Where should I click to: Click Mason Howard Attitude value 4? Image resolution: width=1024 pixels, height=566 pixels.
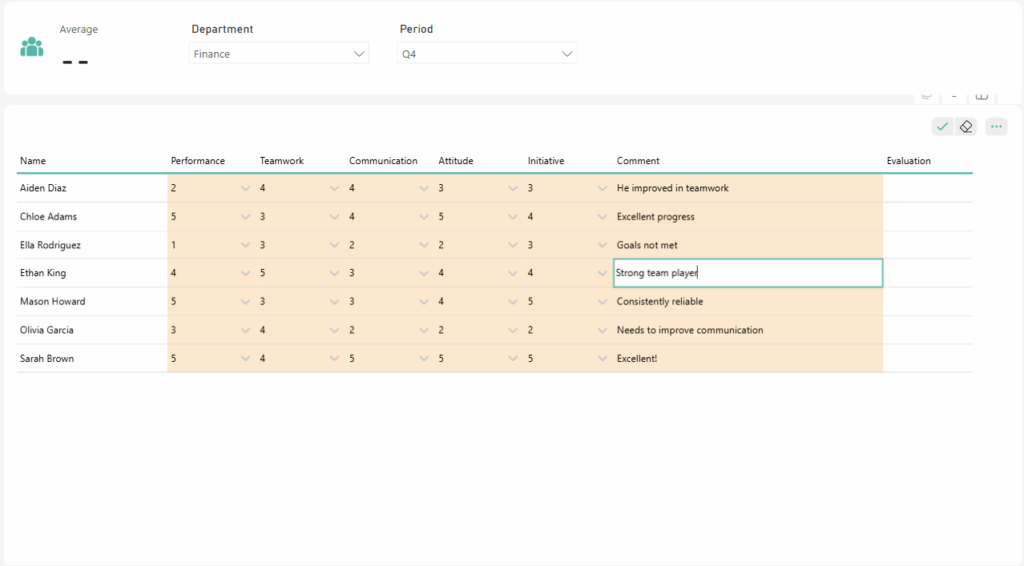click(441, 302)
